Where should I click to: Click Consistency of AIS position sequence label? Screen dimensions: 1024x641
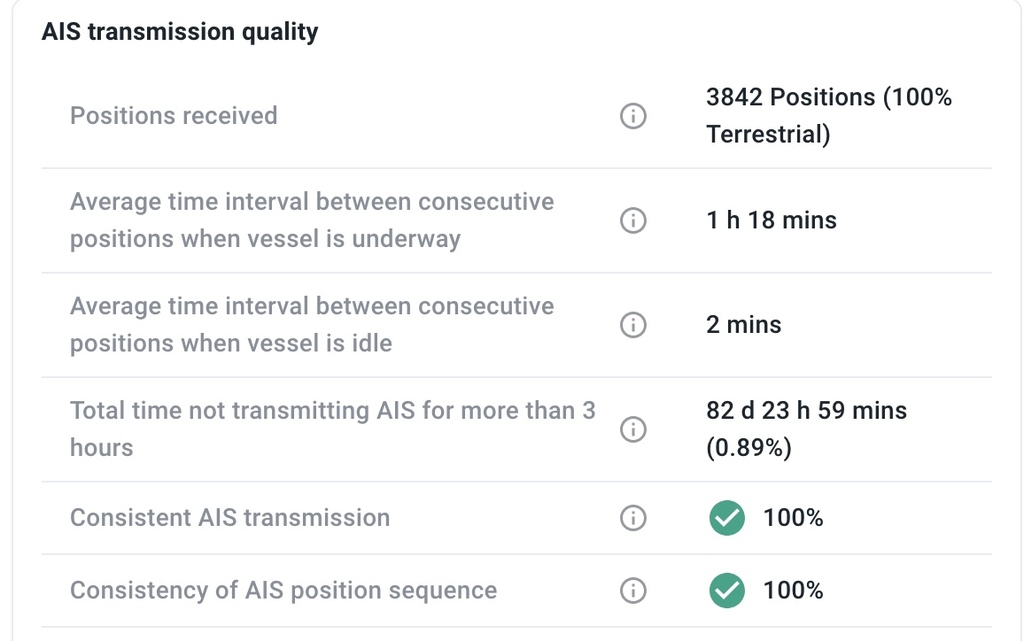[283, 590]
